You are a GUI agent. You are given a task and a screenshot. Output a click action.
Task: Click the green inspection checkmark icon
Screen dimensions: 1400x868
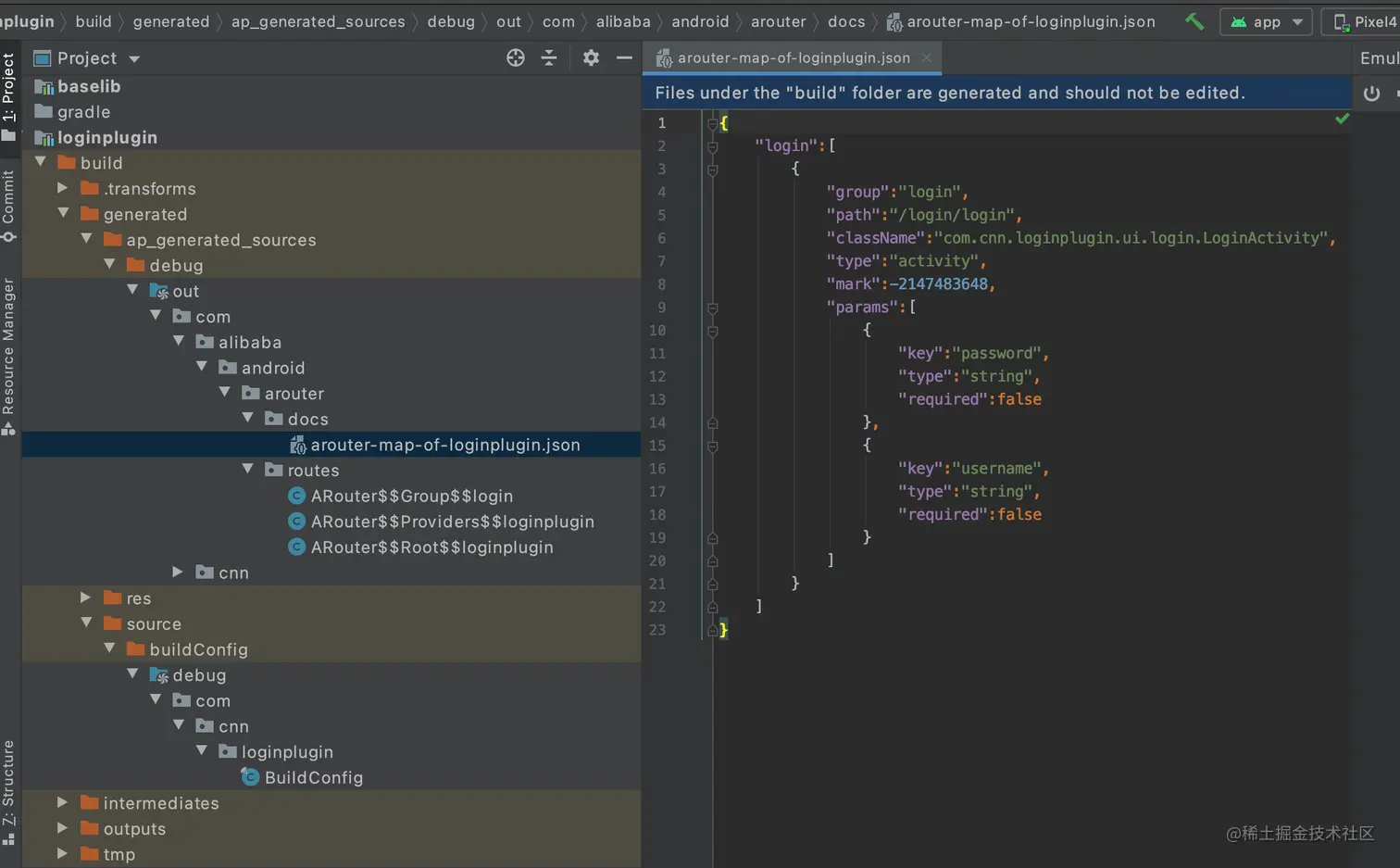coord(1342,119)
